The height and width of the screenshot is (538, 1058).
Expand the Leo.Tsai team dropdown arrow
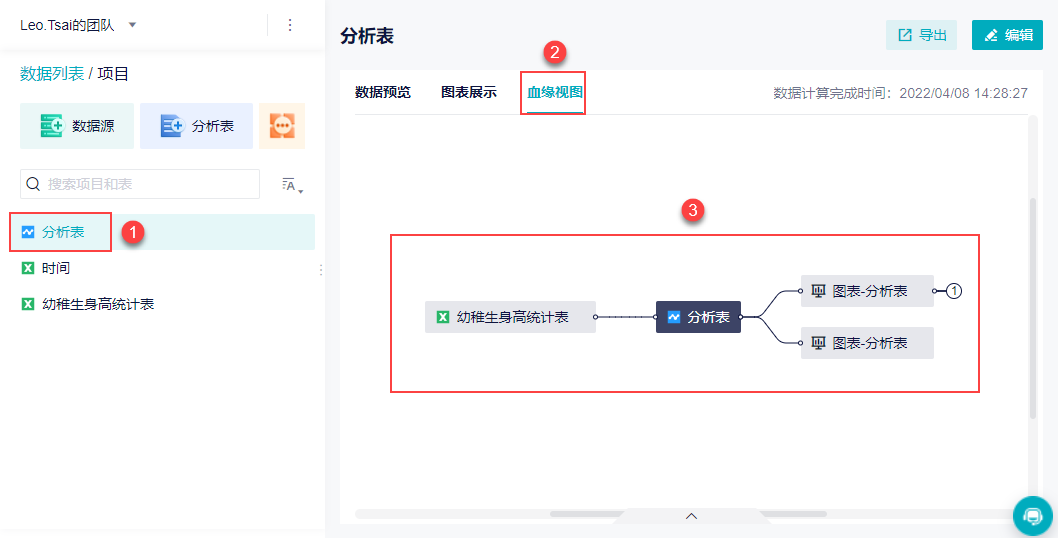[132, 25]
